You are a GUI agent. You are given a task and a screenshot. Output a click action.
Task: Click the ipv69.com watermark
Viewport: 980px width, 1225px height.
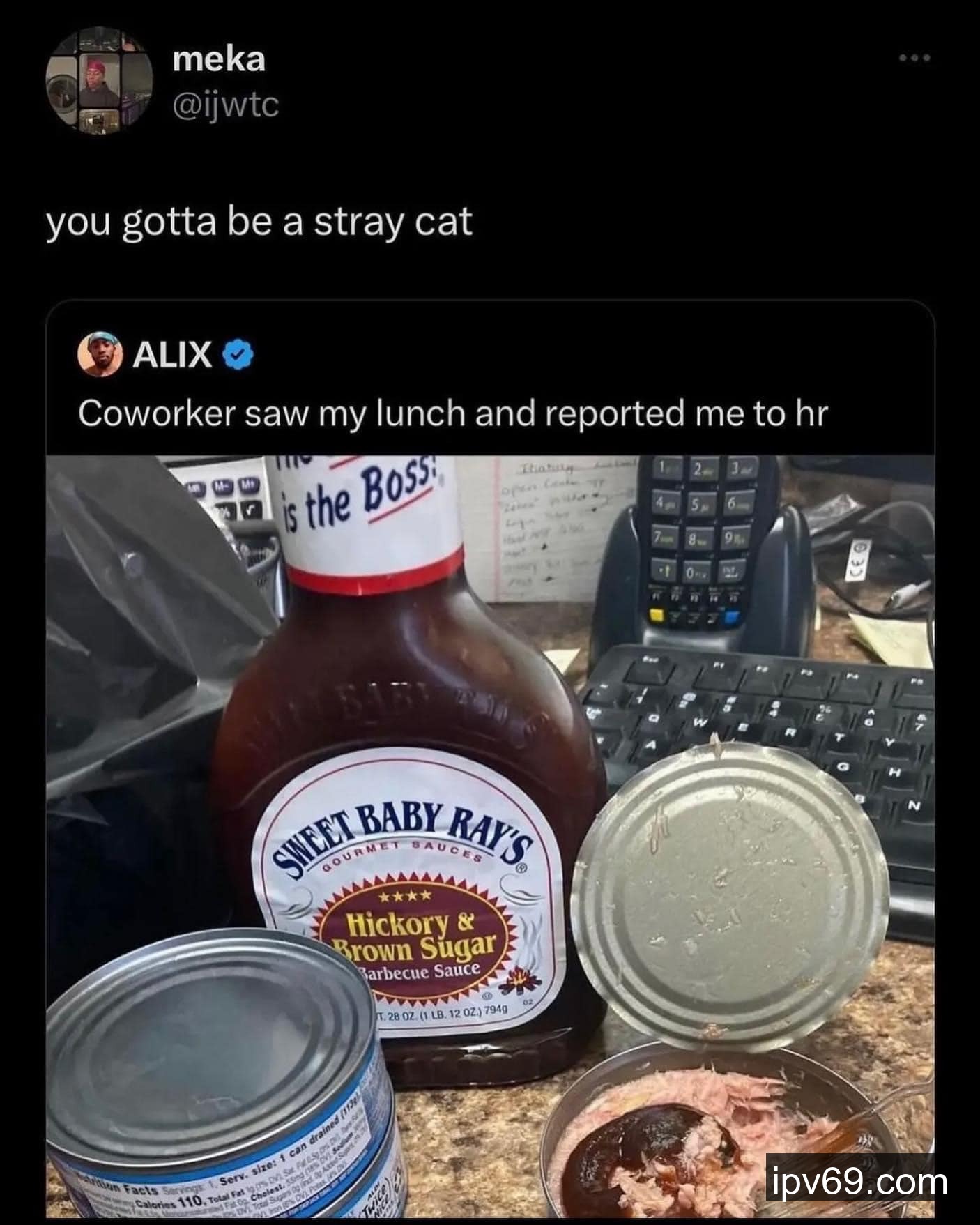[x=859, y=1183]
